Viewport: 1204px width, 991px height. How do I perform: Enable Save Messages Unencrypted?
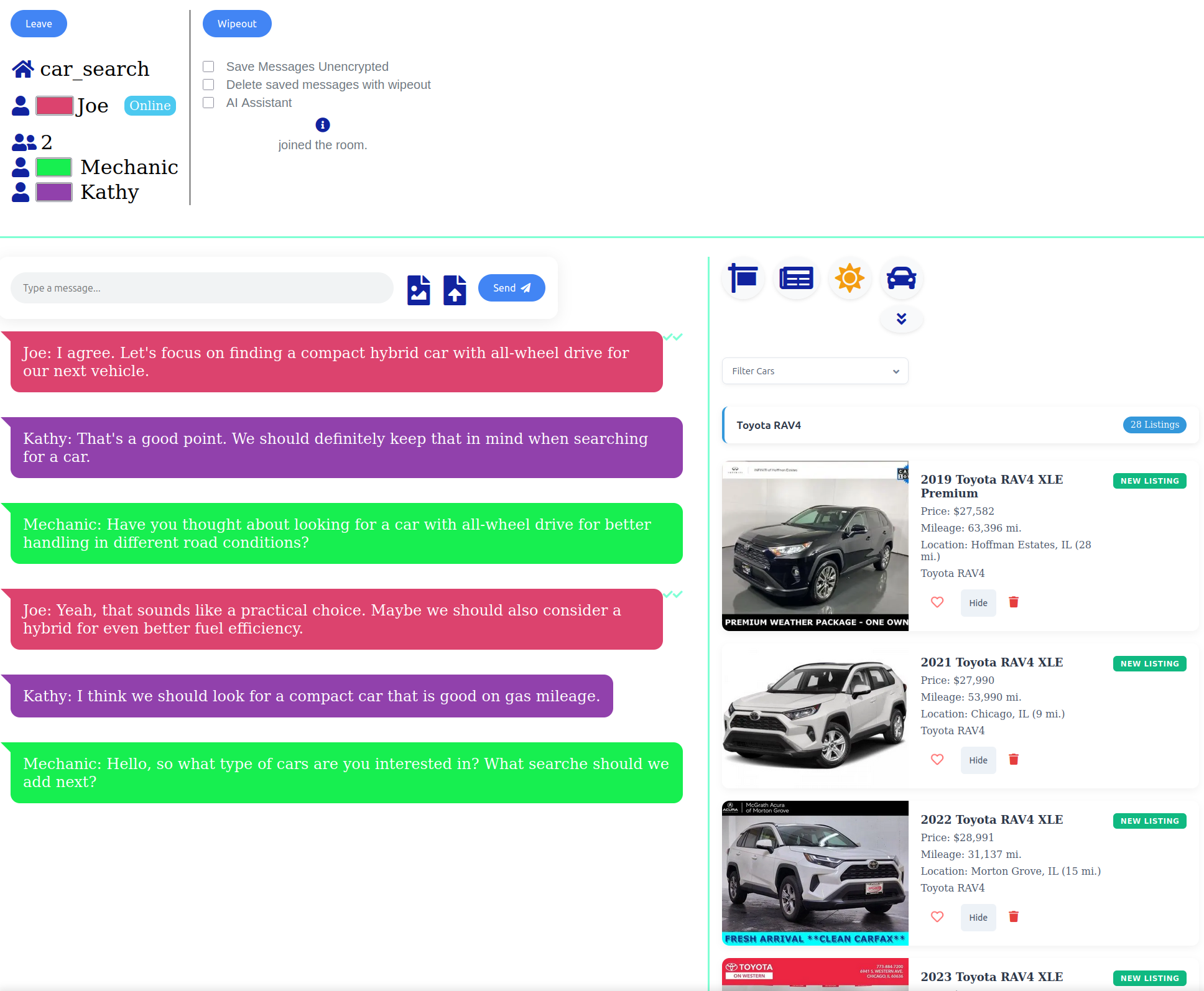point(208,66)
